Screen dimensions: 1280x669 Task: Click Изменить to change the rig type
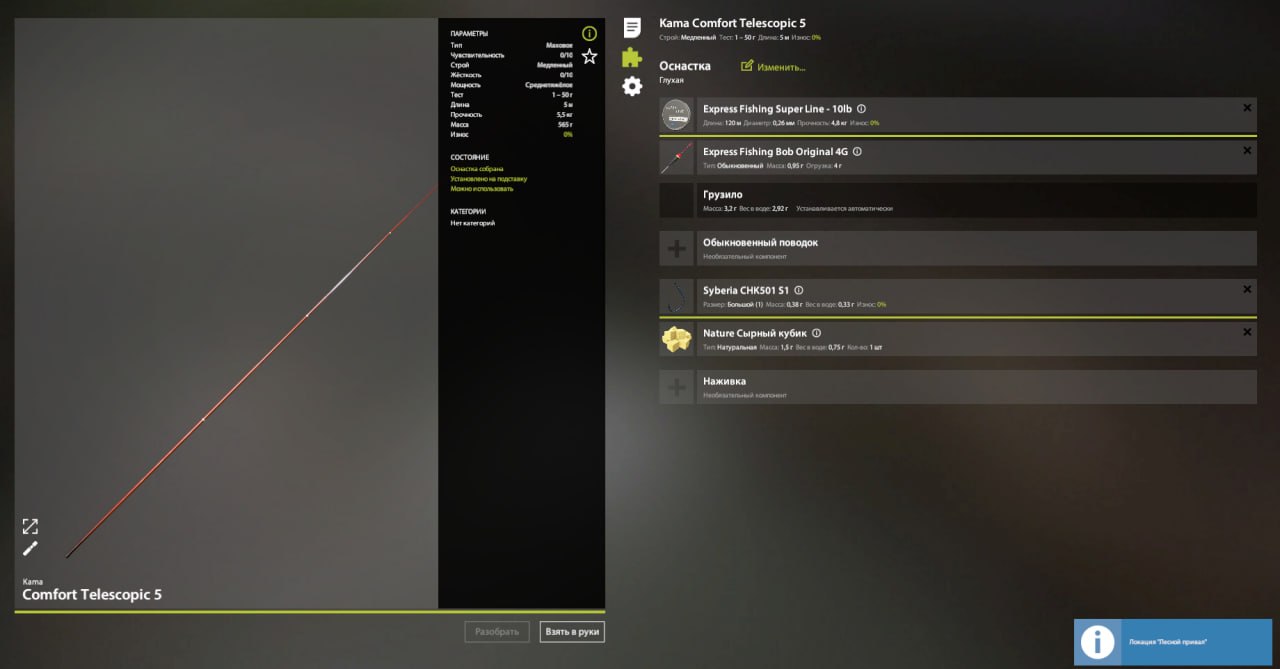tap(781, 67)
